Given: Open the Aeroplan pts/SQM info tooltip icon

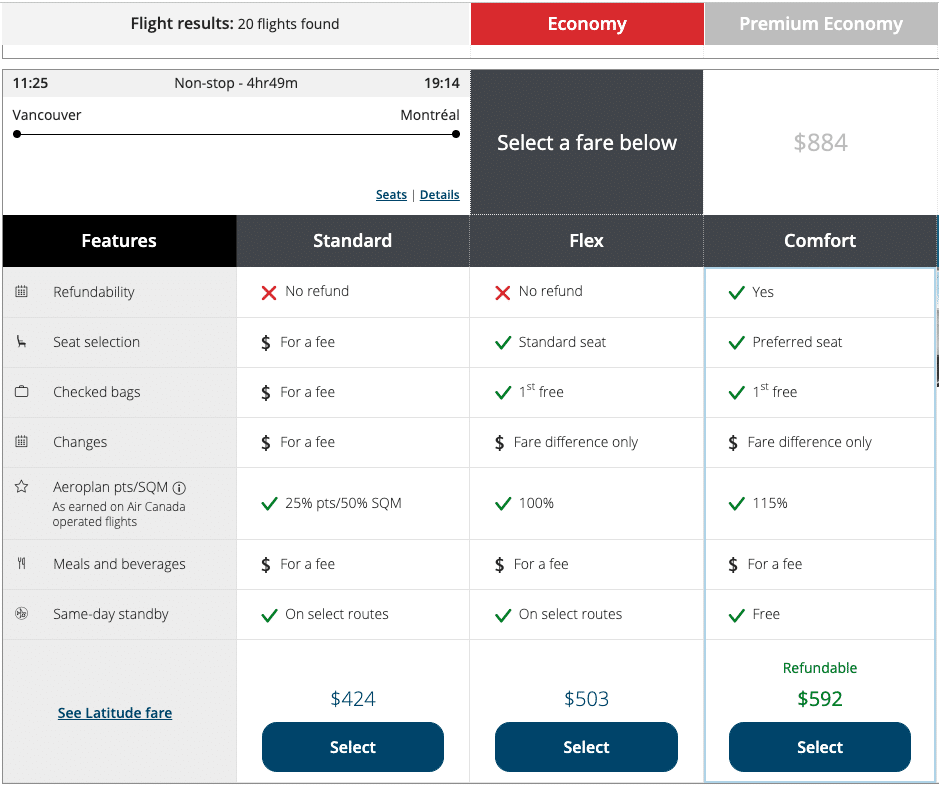Looking at the screenshot, I should pyautogui.click(x=180, y=488).
